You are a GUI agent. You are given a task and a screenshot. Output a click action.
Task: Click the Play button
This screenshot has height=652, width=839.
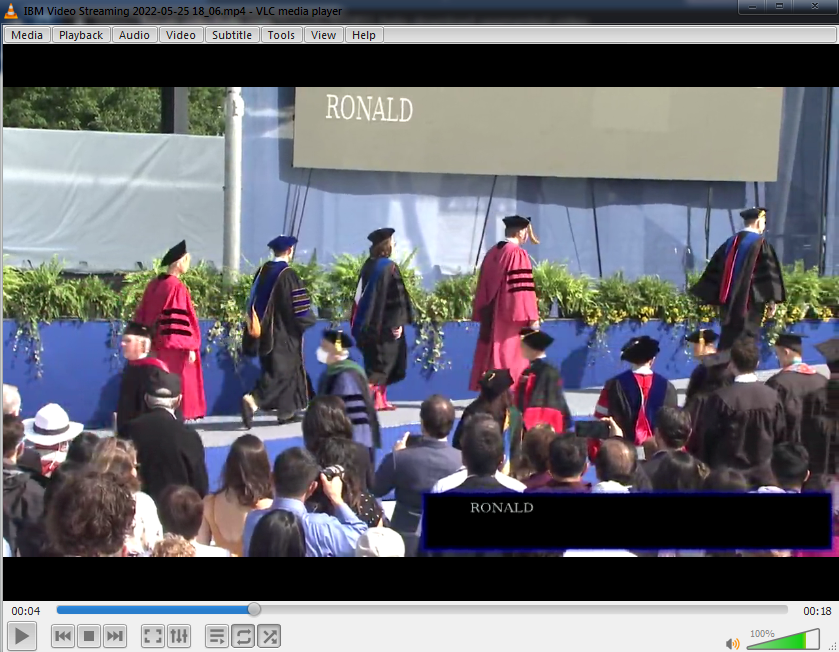(x=22, y=636)
